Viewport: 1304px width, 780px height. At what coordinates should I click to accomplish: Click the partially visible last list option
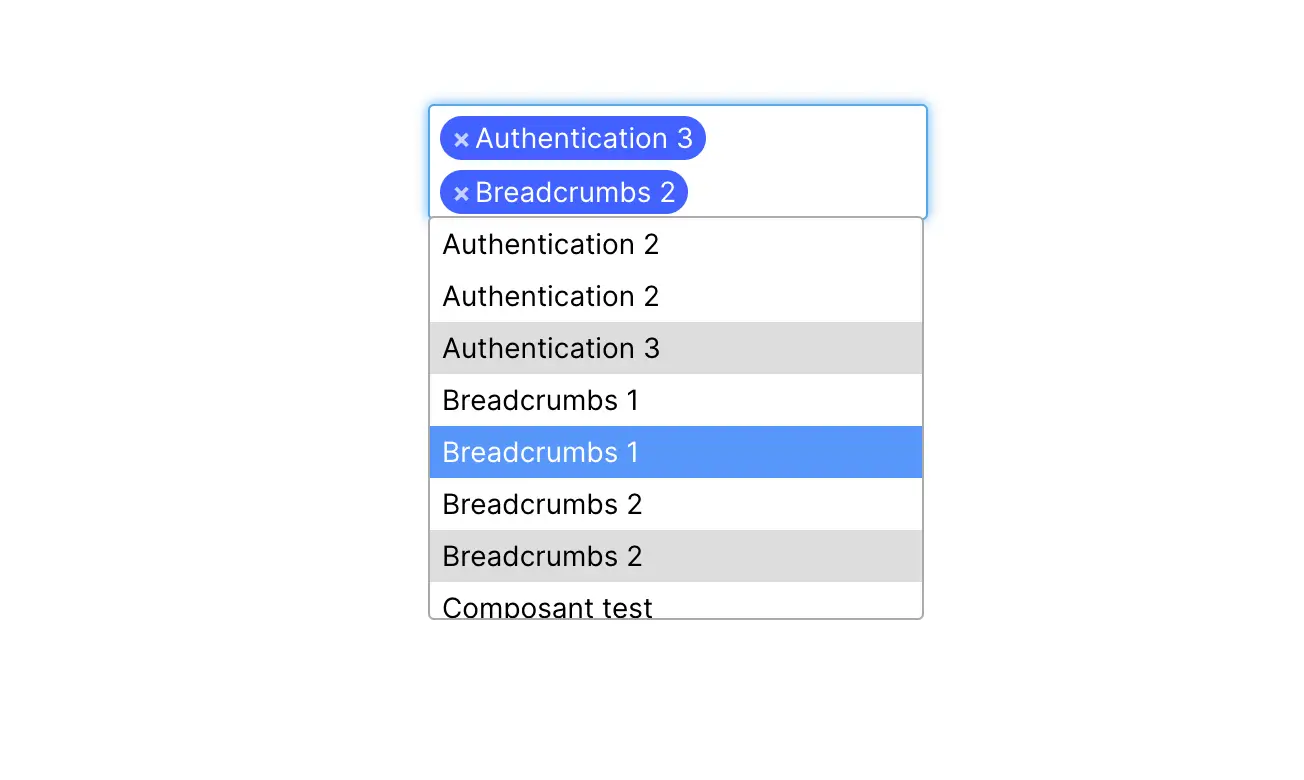(x=676, y=600)
